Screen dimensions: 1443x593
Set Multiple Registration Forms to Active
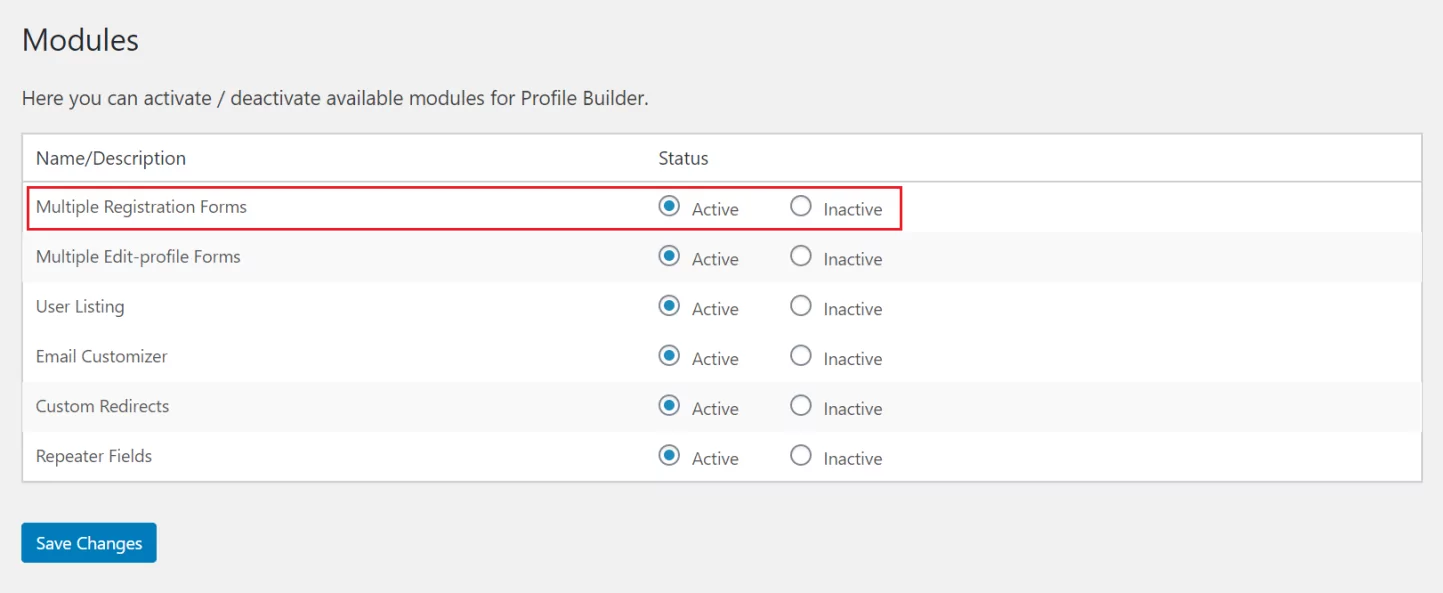tap(669, 206)
